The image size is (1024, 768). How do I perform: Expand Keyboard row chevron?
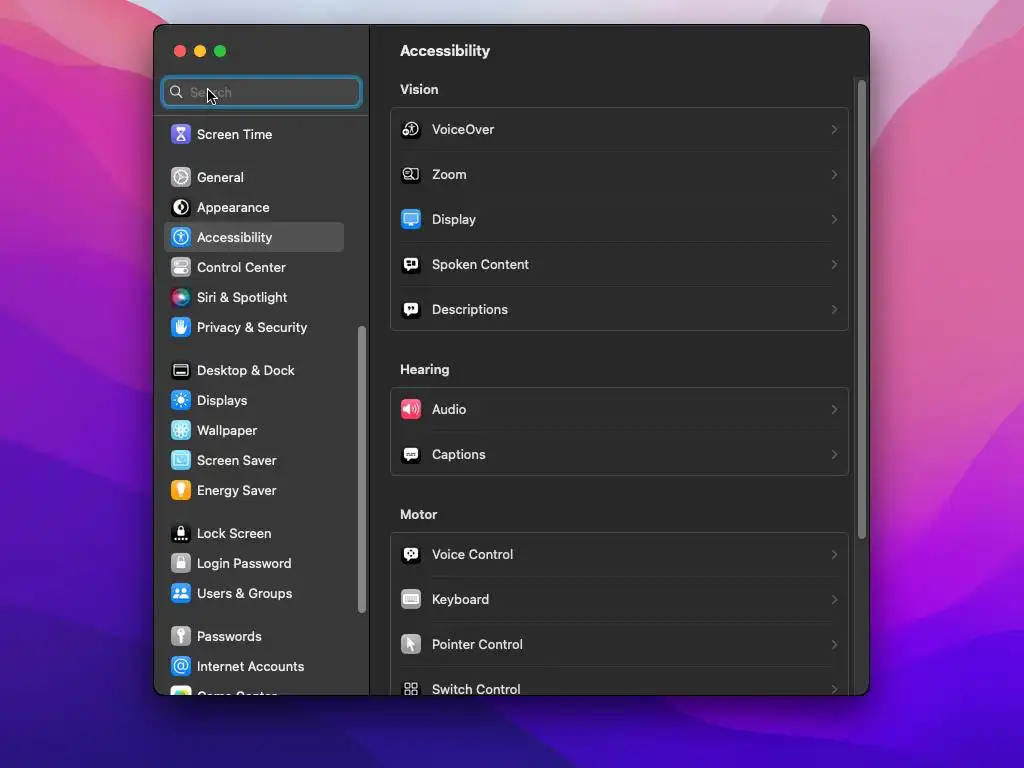coord(834,600)
